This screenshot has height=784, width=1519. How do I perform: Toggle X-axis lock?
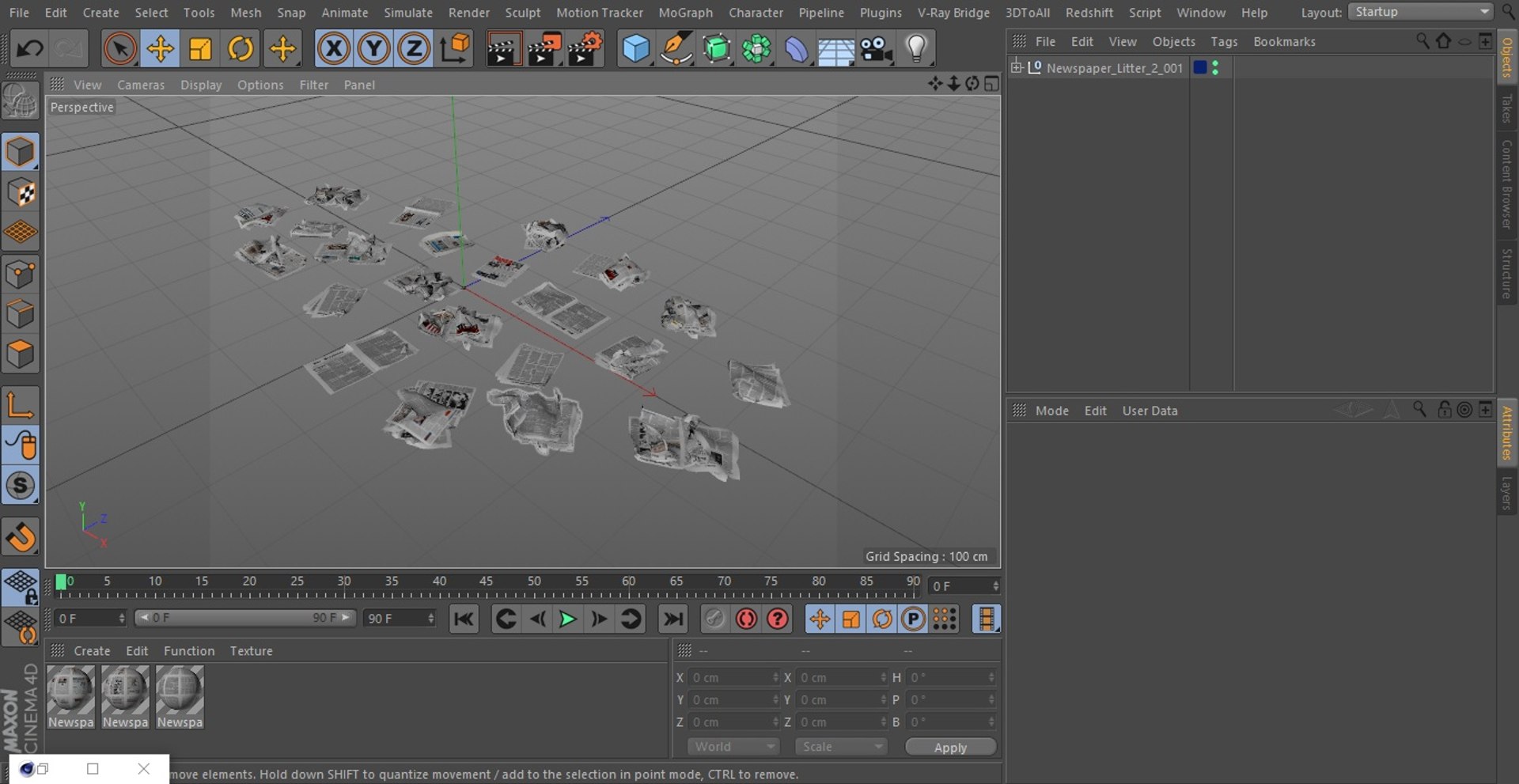point(334,49)
